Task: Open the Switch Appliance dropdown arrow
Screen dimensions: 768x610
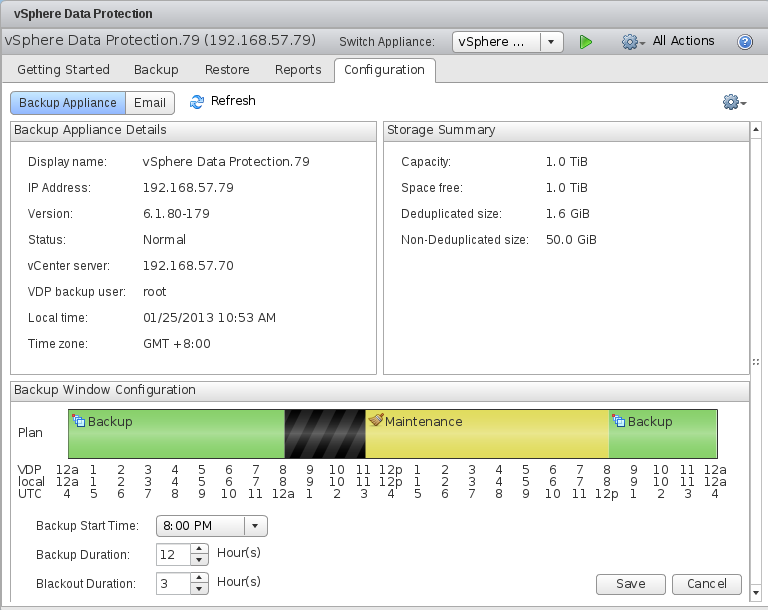Action: click(x=551, y=42)
